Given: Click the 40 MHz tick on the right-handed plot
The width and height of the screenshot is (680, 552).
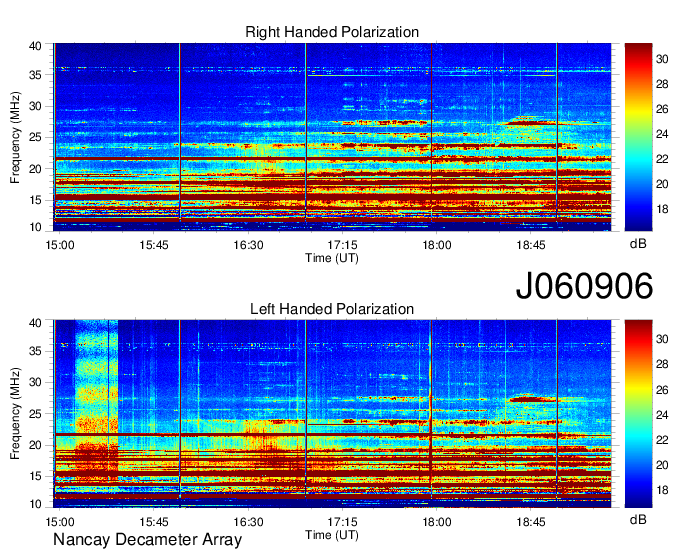Looking at the screenshot, I should click(35, 46).
